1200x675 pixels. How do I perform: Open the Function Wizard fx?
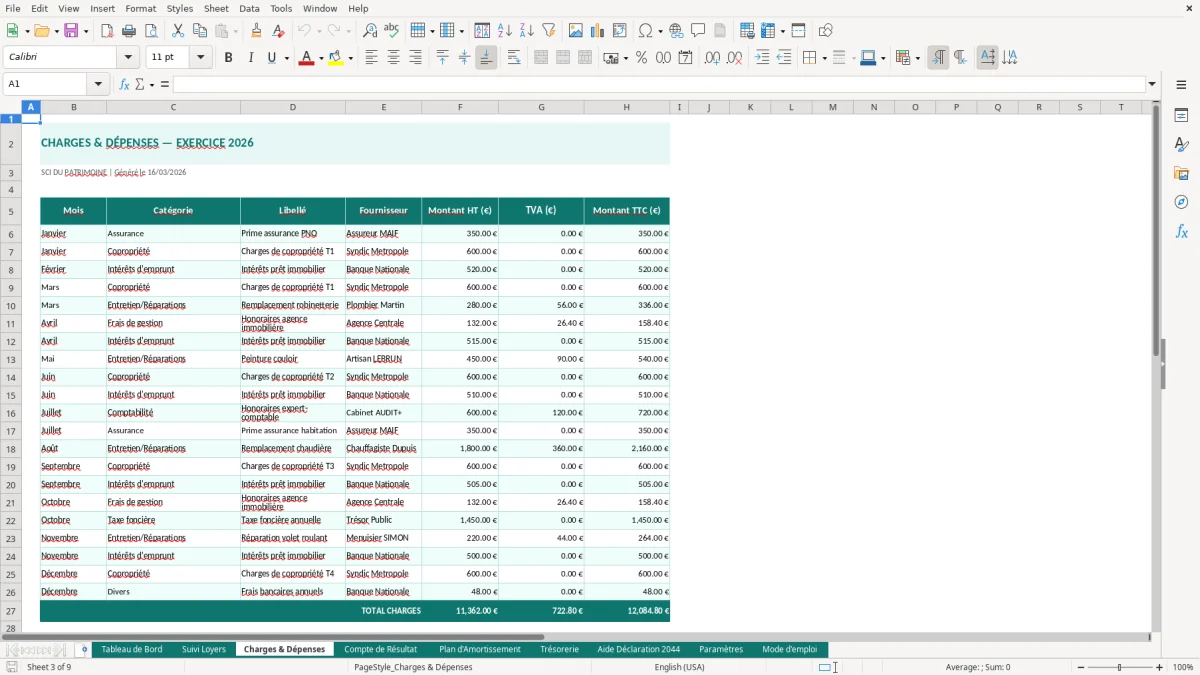(124, 84)
